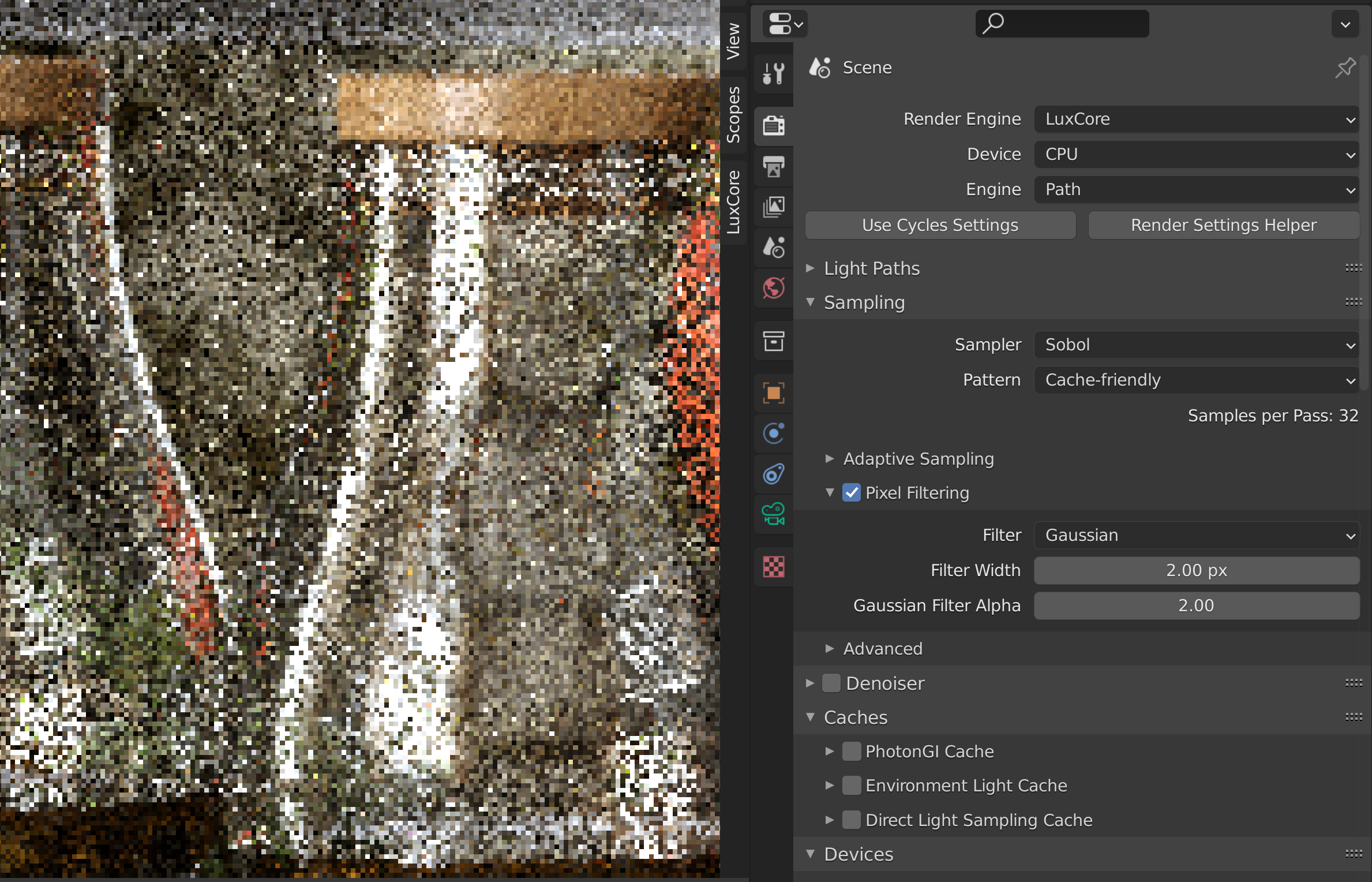
Task: Click the properties search input field
Action: click(1062, 24)
